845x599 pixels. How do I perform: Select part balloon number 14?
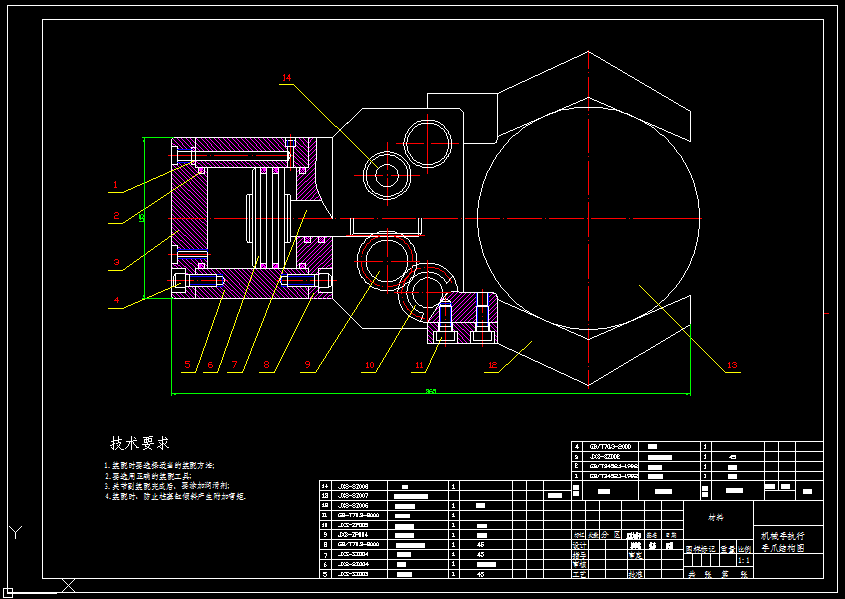[287, 78]
